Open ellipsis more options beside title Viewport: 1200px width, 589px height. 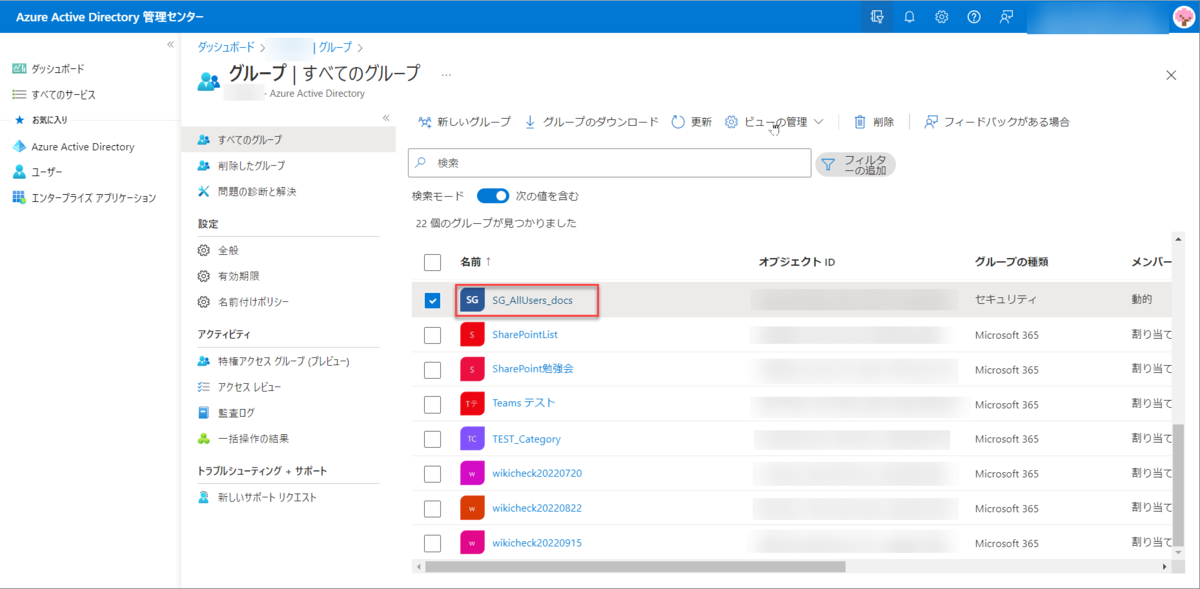click(446, 75)
